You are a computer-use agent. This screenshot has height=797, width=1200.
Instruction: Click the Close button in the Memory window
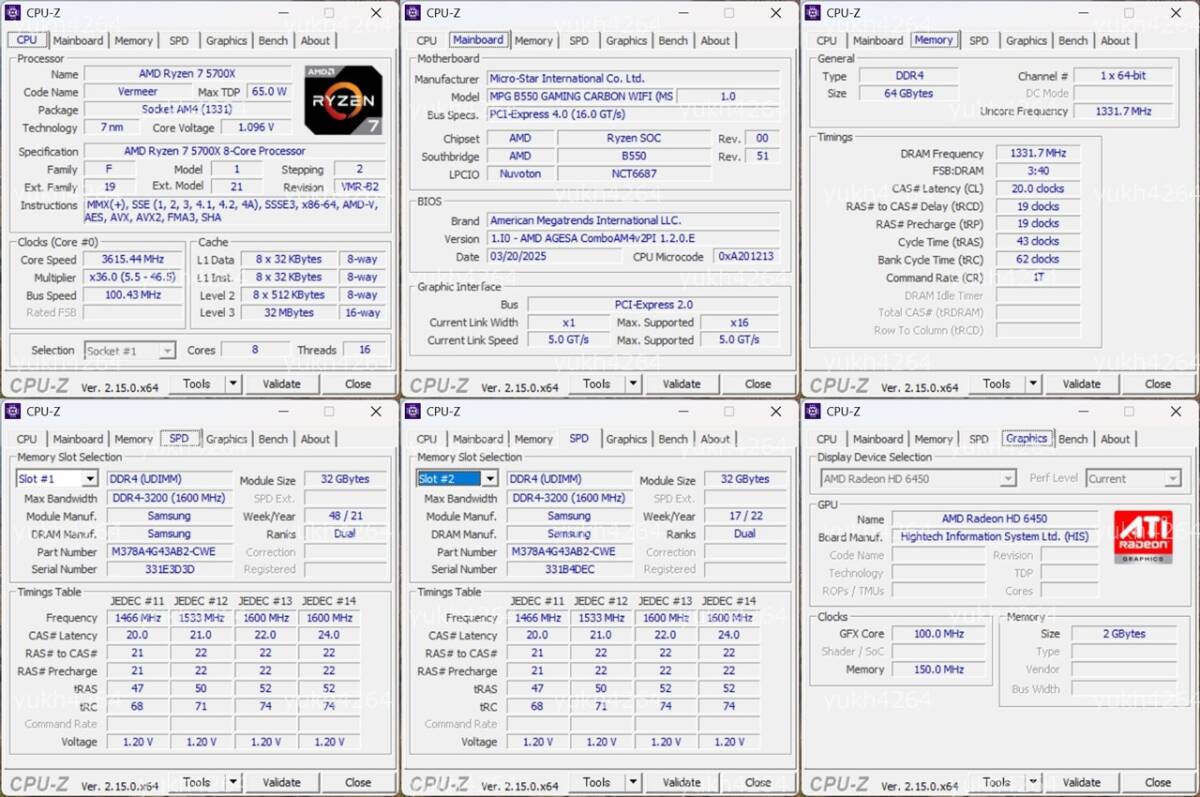[1158, 384]
